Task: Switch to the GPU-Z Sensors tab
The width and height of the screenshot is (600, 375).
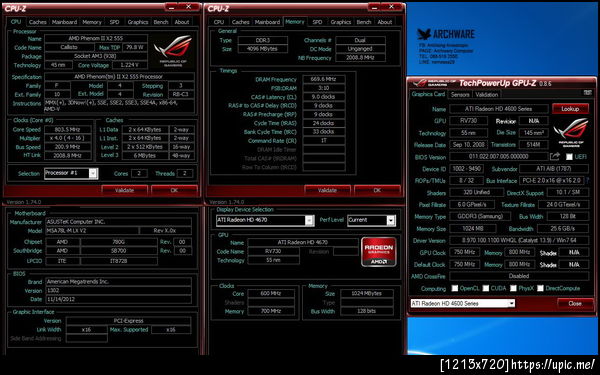Action: point(460,95)
